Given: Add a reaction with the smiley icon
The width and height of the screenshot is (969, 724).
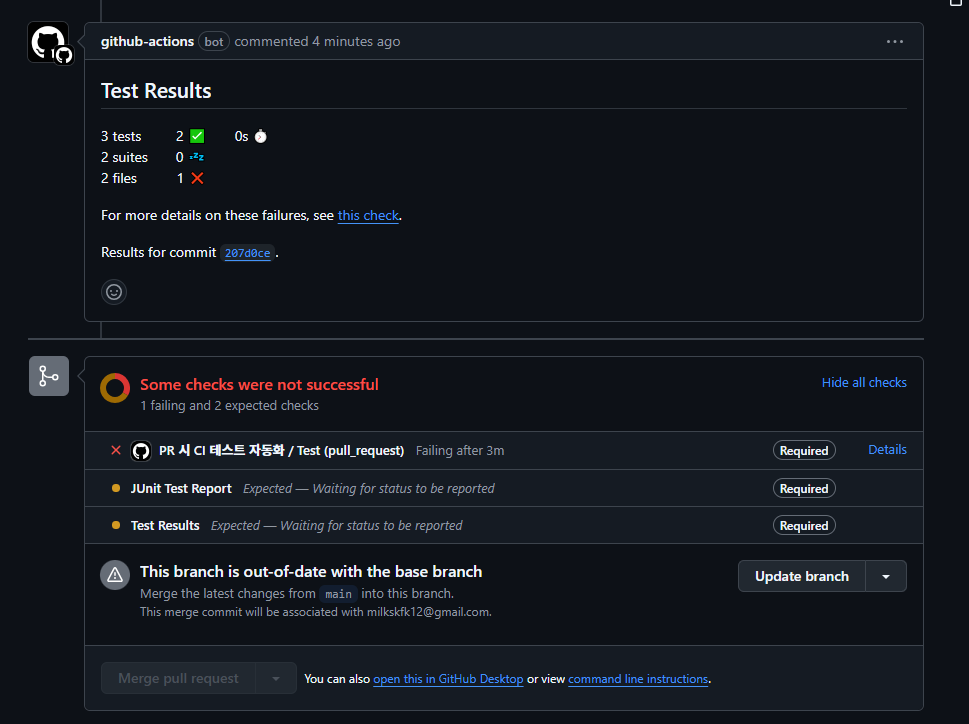Looking at the screenshot, I should point(114,292).
